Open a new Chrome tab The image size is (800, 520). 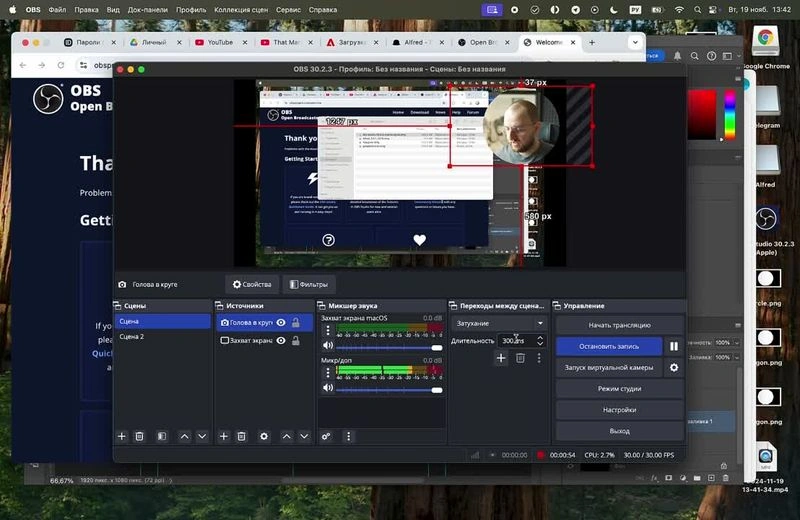[592, 42]
